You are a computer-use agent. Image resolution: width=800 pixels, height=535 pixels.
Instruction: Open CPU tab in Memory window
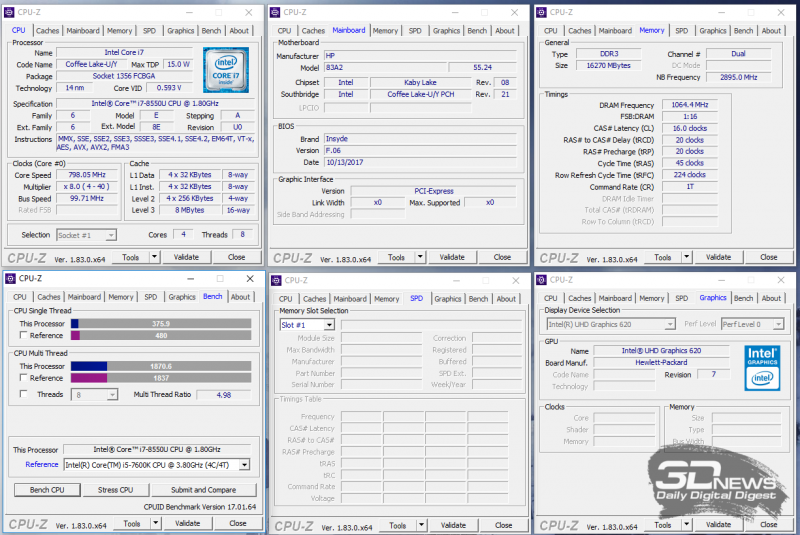coord(551,31)
